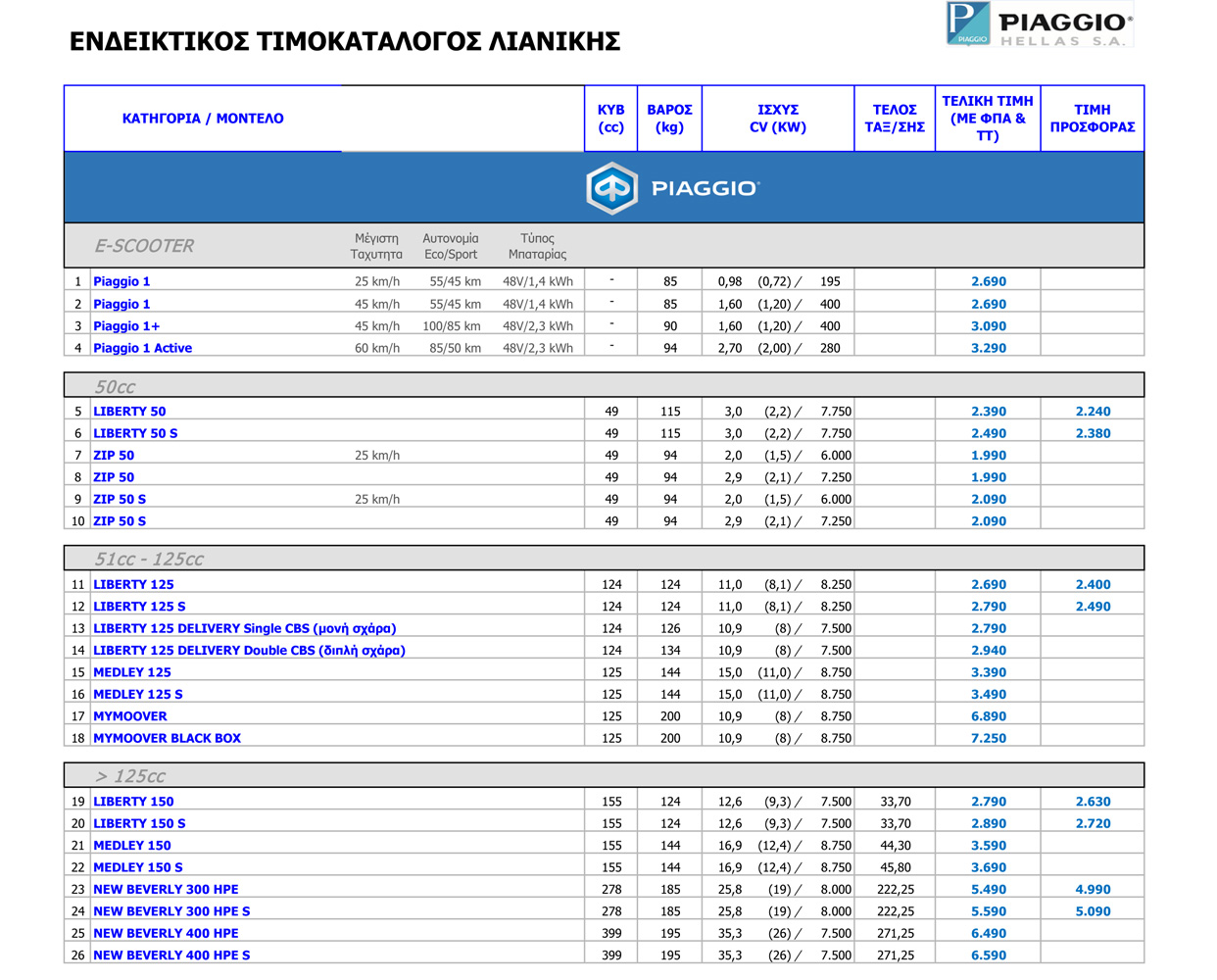Click the > 125cc section heading
The image size is (1217, 980).
pyautogui.click(x=130, y=776)
